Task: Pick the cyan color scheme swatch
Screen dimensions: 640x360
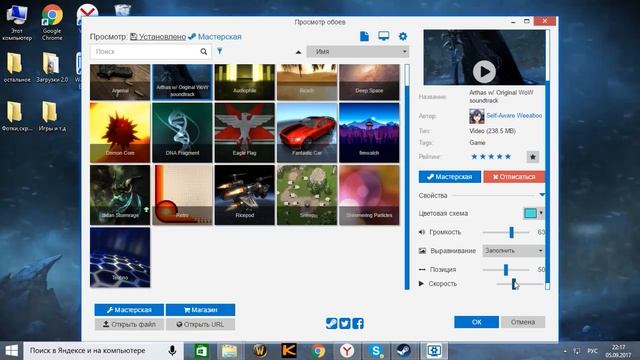Action: coord(530,213)
